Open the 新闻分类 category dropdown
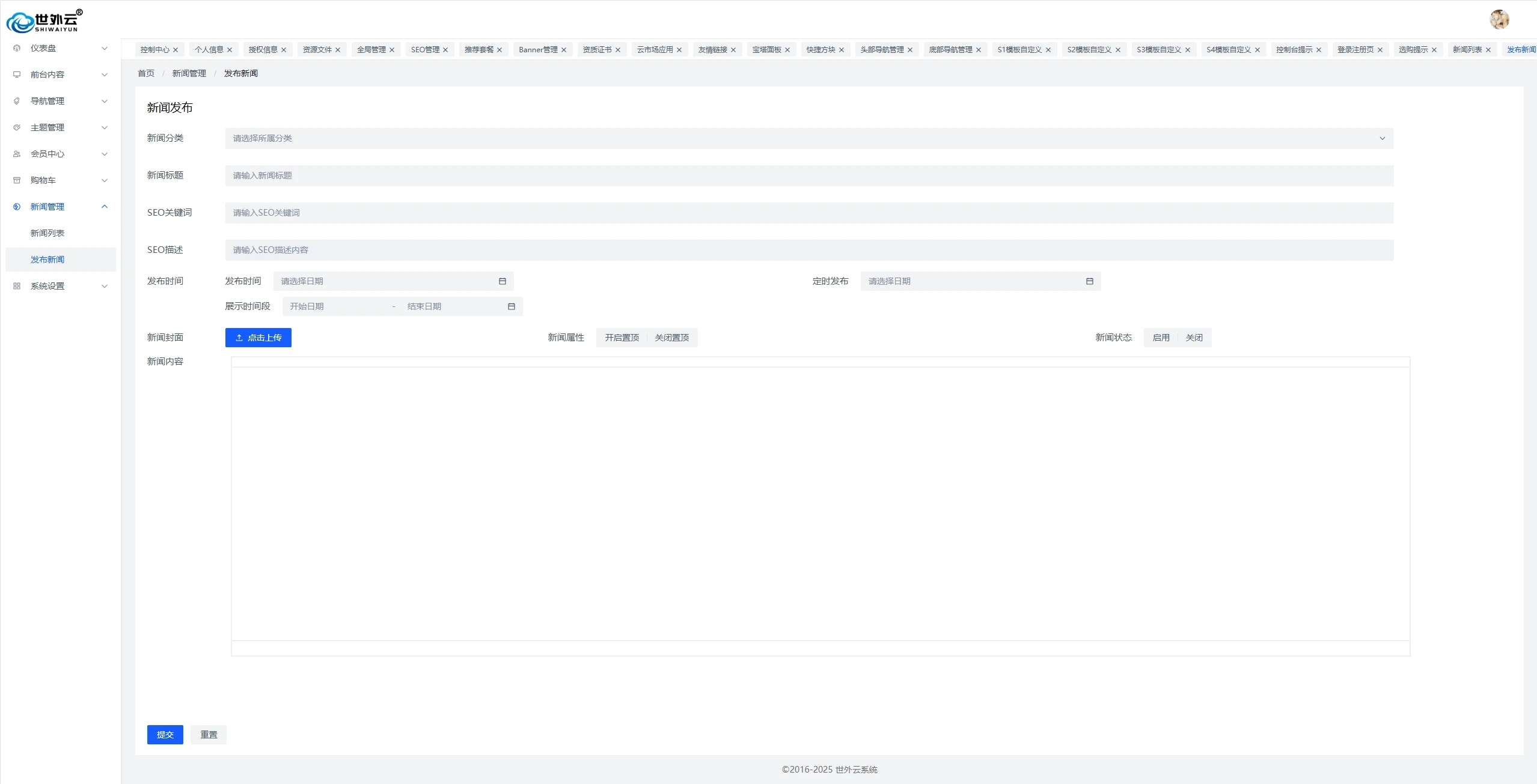The height and width of the screenshot is (784, 1537). (808, 138)
